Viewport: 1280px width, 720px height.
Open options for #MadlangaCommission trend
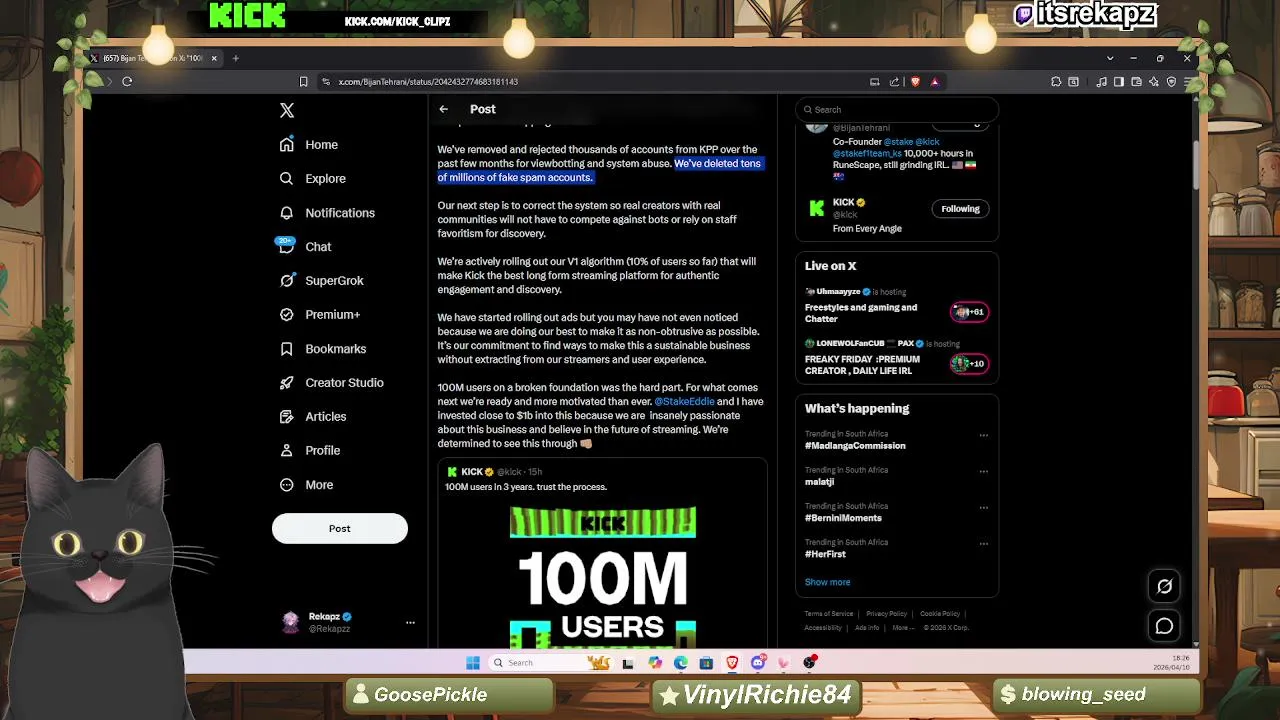point(984,435)
